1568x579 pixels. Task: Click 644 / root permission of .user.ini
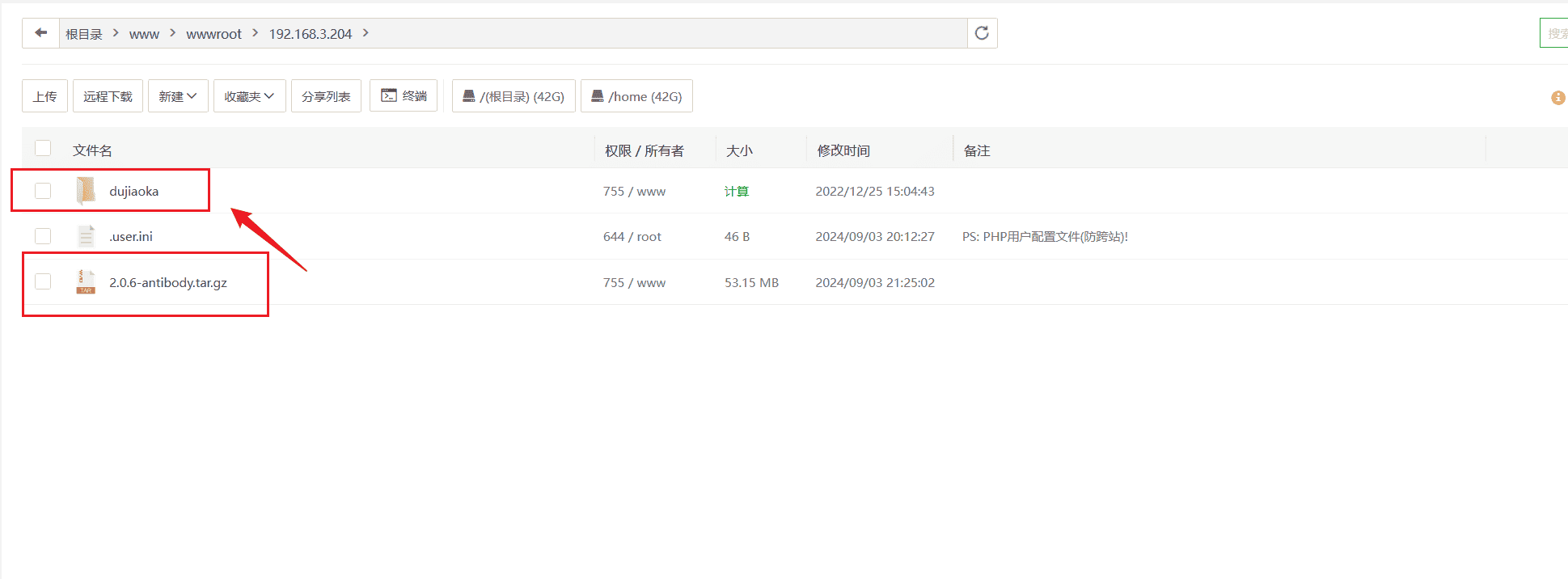tap(632, 237)
